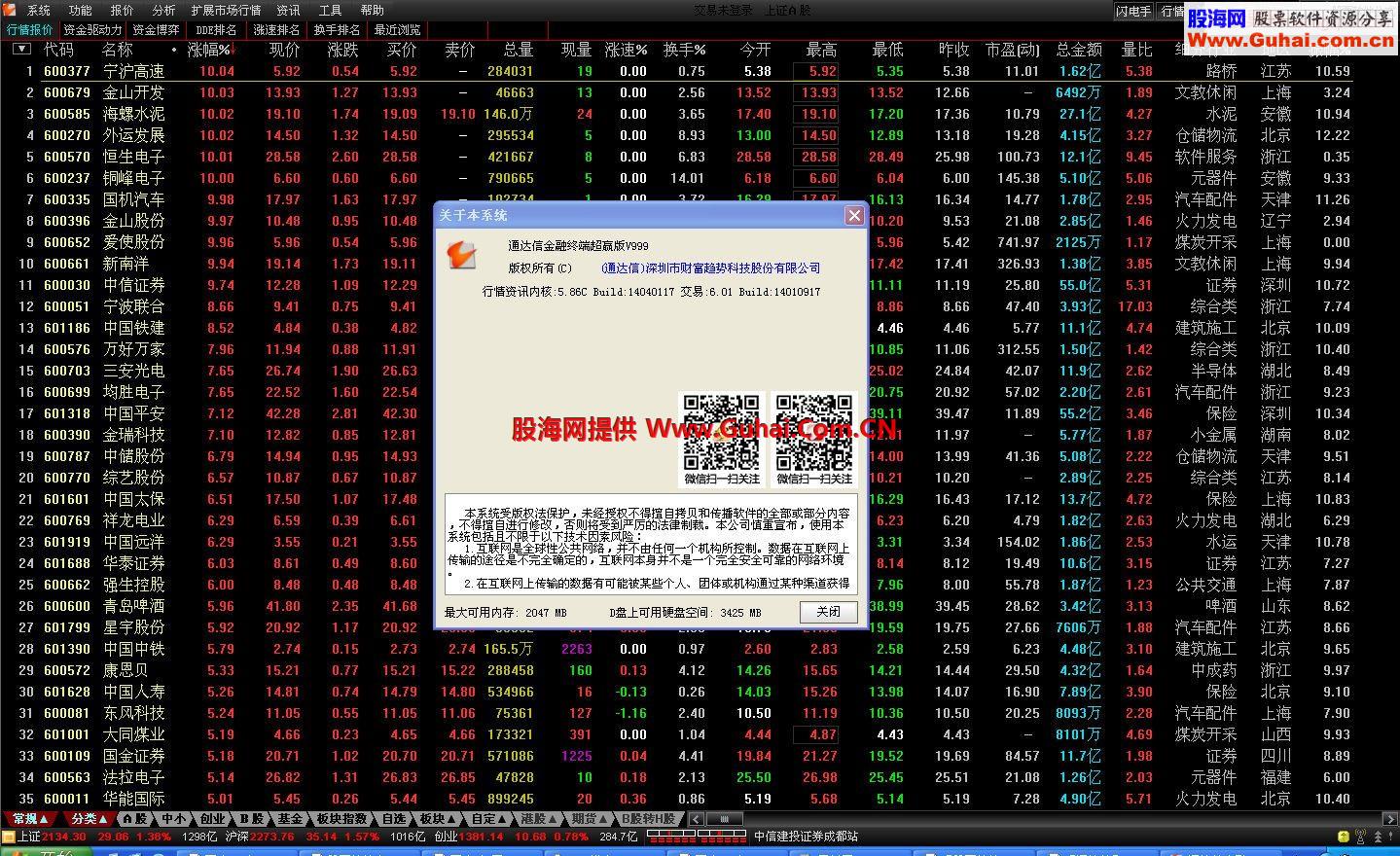Viewport: 1400px width, 856px height.
Task: Select the 行情报价 tab
Action: click(x=29, y=30)
